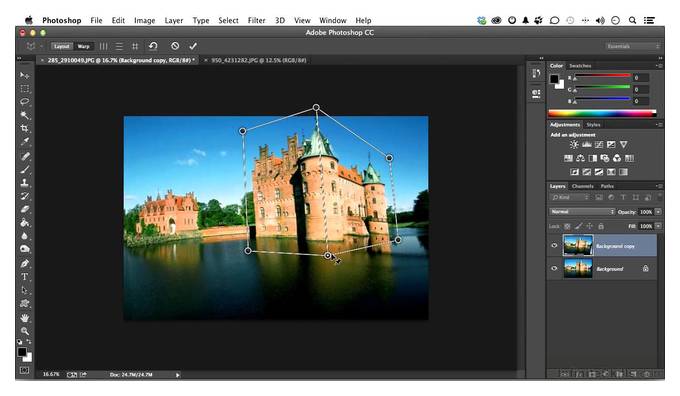Viewport: 680px width, 396px height.
Task: Switch to Warp mode
Action: [x=83, y=46]
